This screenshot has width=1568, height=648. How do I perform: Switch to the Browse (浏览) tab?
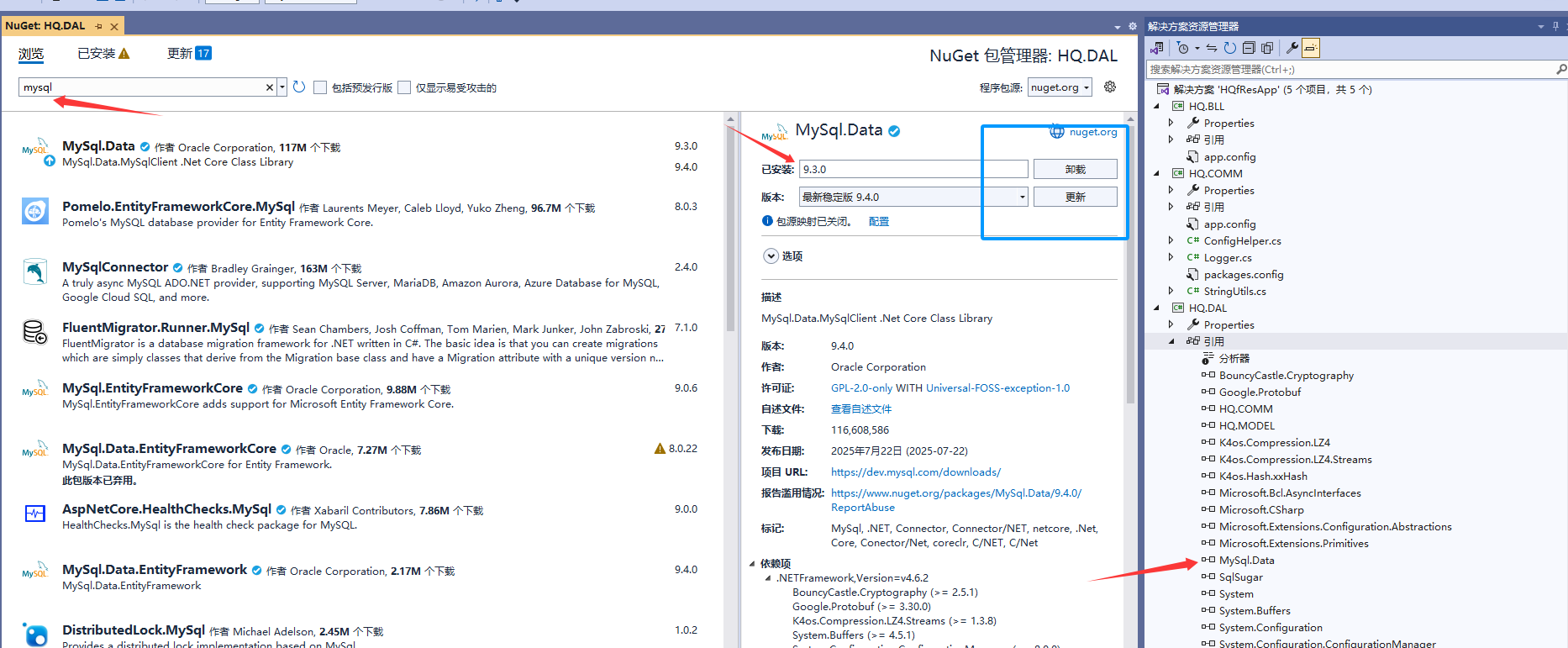click(31, 54)
